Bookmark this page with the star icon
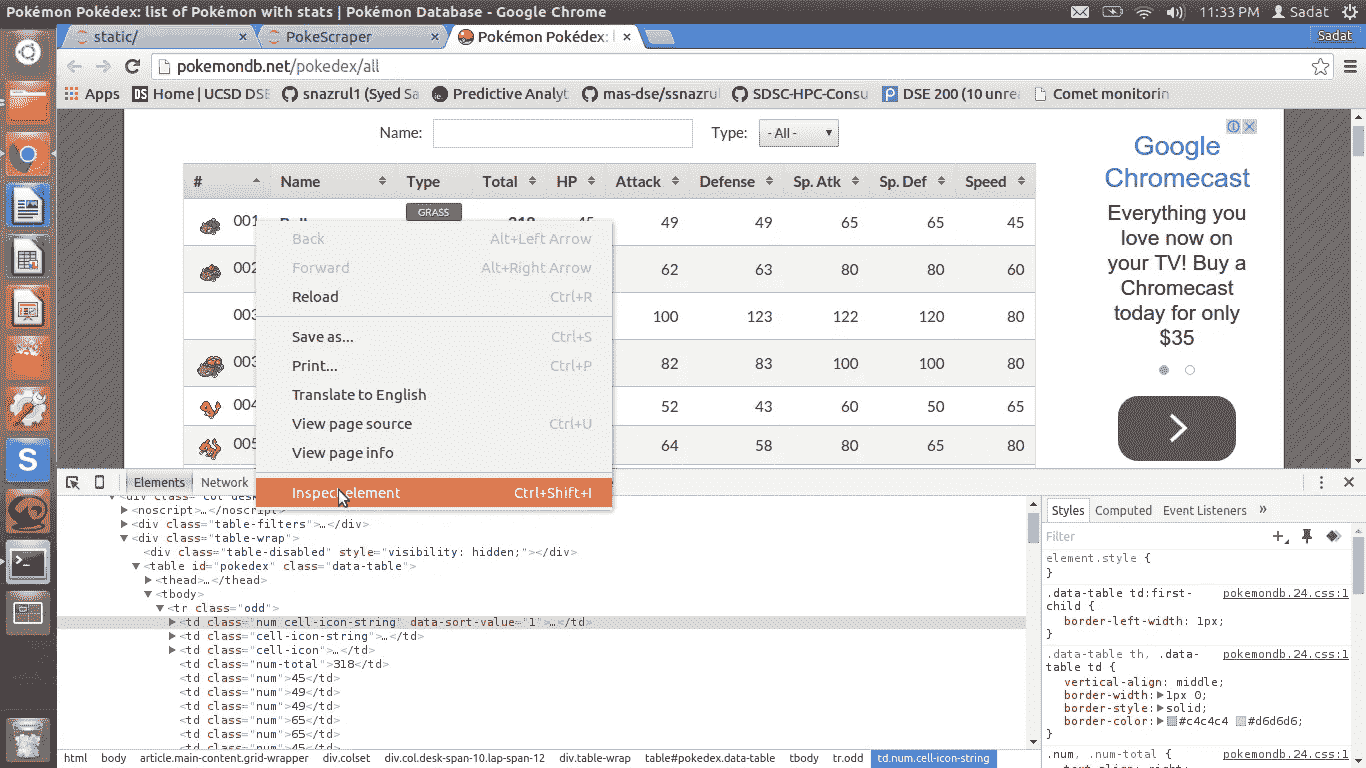 click(x=1321, y=66)
